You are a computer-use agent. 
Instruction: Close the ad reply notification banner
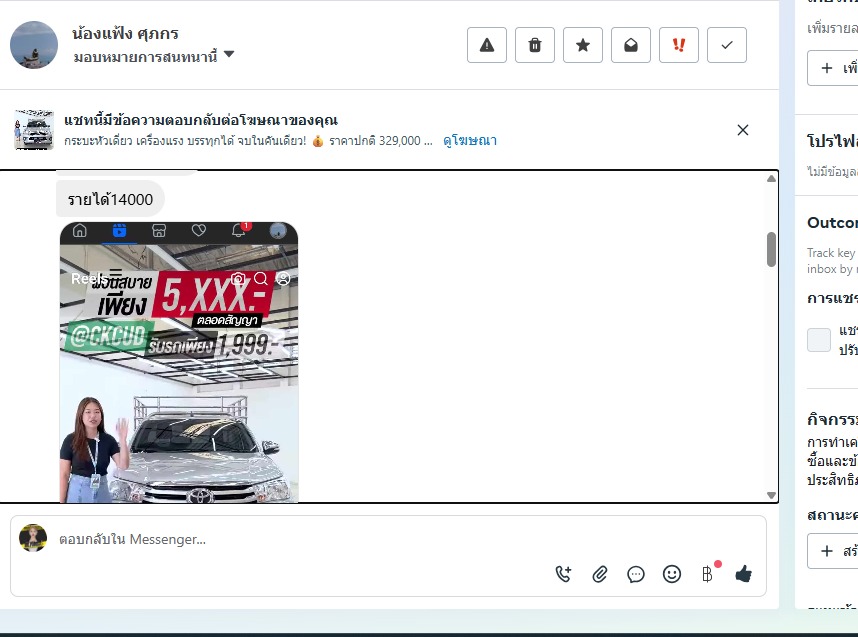(x=743, y=130)
